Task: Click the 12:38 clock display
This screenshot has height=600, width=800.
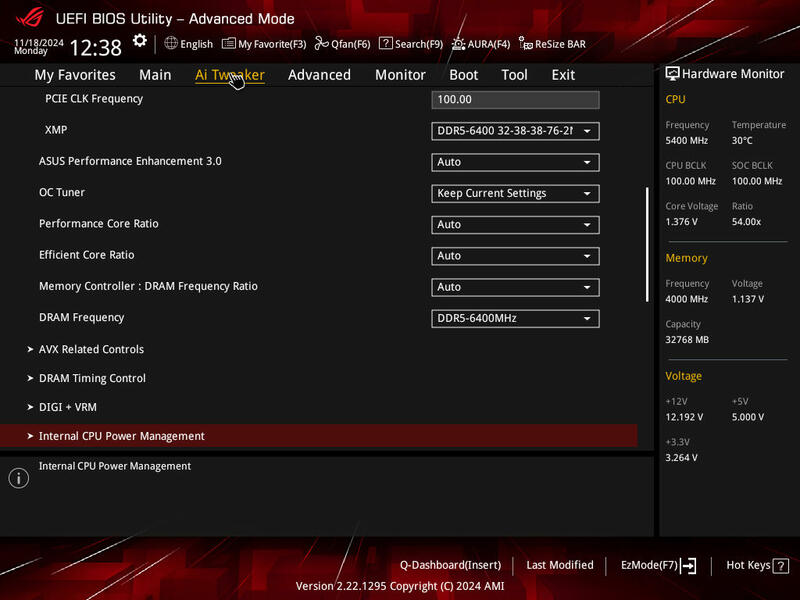Action: pos(95,48)
